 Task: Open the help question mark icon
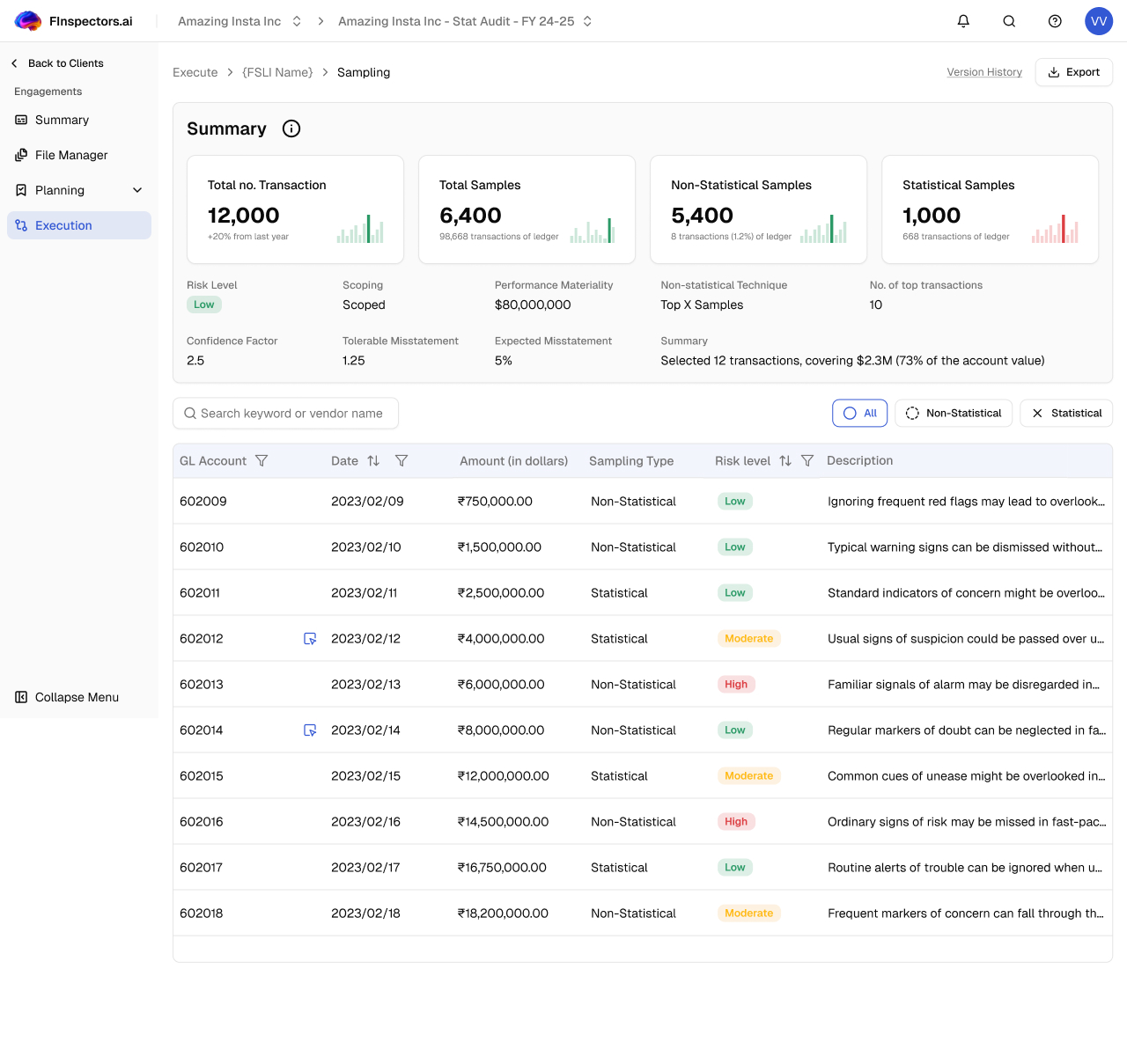[x=1055, y=21]
